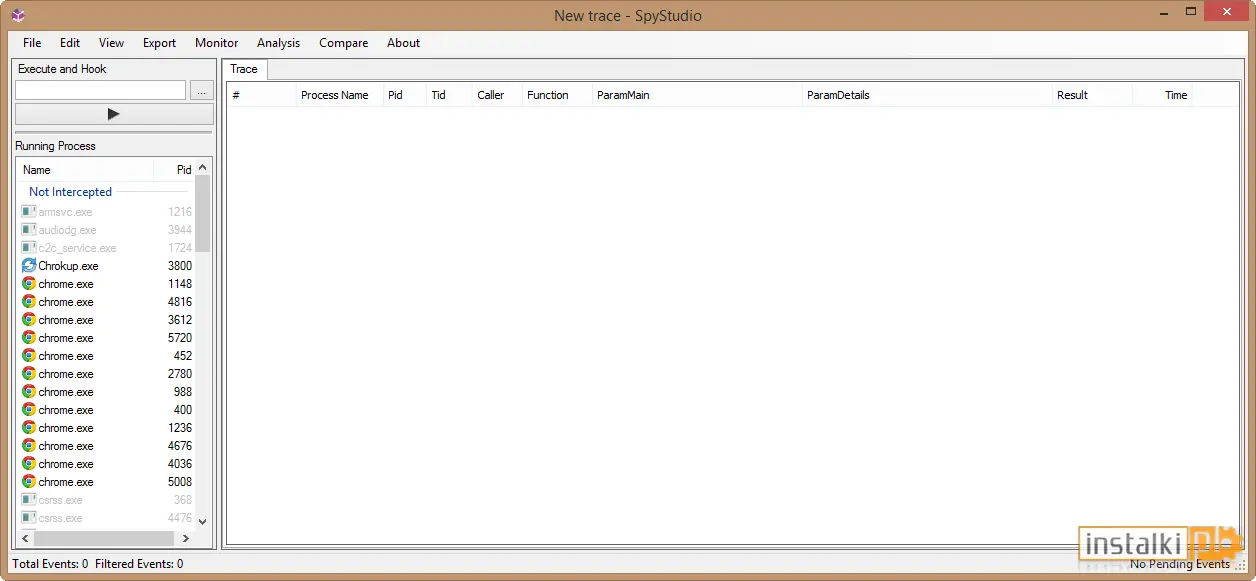This screenshot has width=1256, height=581.
Task: Select chrome.exe with Pid 988
Action: pyautogui.click(x=106, y=392)
